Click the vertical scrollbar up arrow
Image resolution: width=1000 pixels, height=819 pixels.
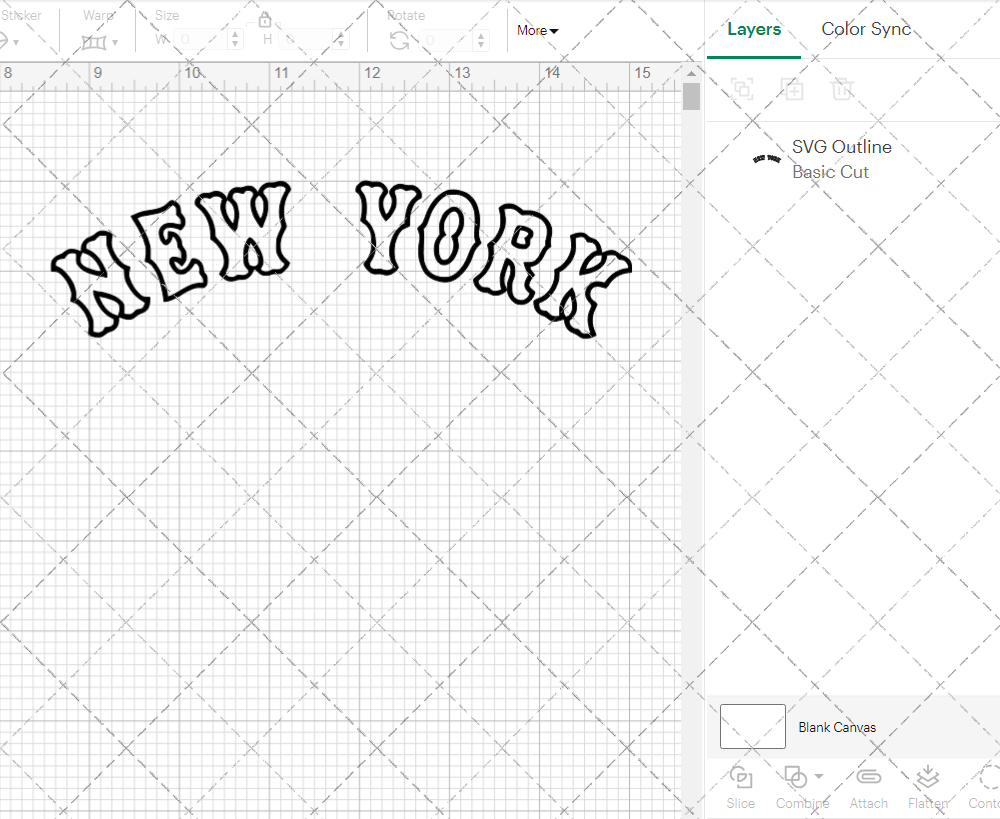click(691, 74)
